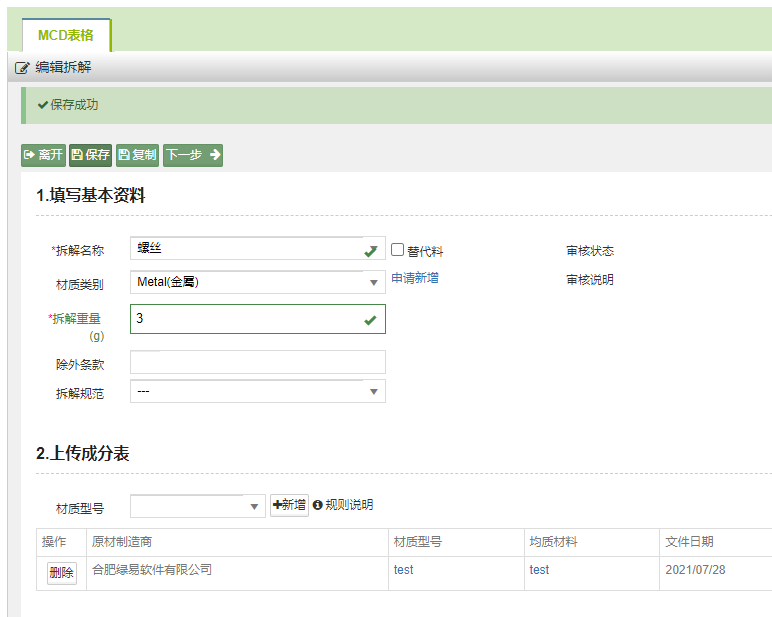Click the 除外条款 text field
The image size is (772, 617).
tap(257, 362)
